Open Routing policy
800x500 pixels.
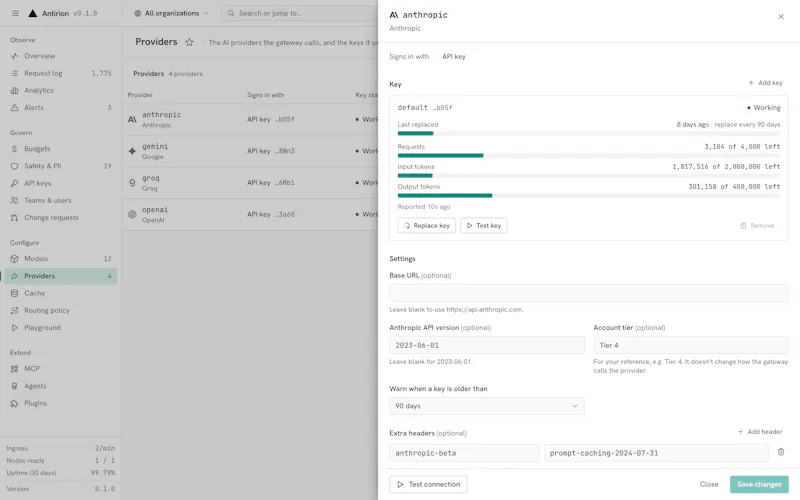pyautogui.click(x=61, y=310)
